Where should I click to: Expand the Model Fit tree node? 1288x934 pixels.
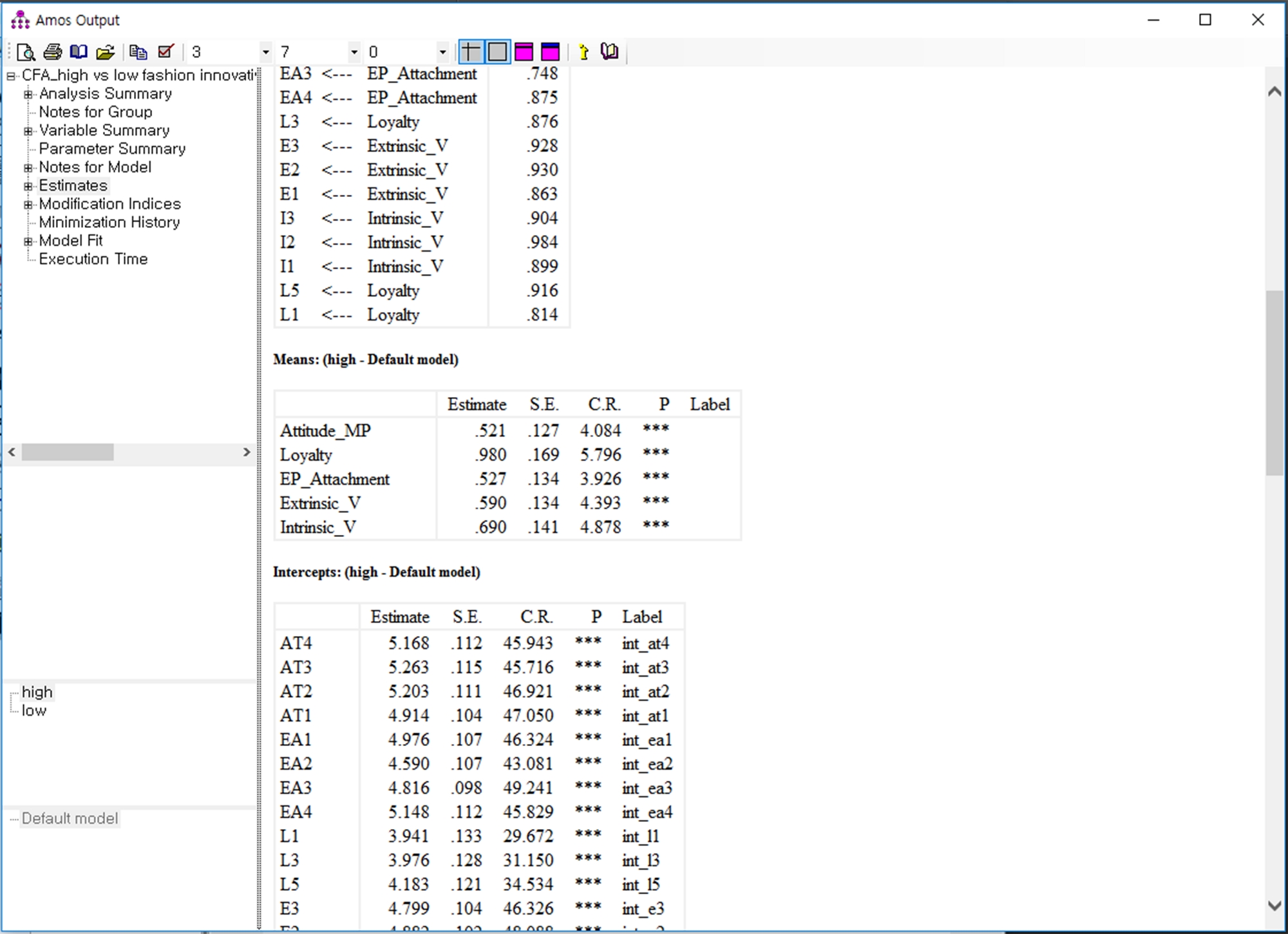point(28,241)
